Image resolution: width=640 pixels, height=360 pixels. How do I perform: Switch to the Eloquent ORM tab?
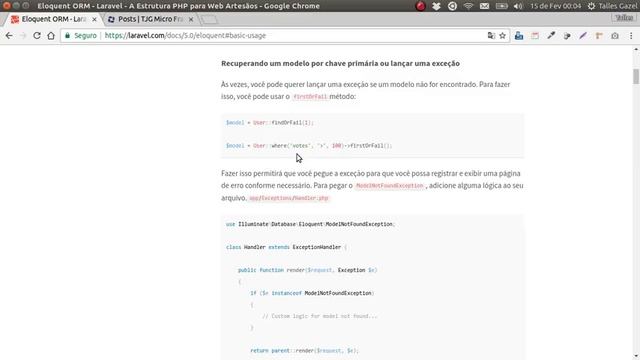(x=54, y=19)
